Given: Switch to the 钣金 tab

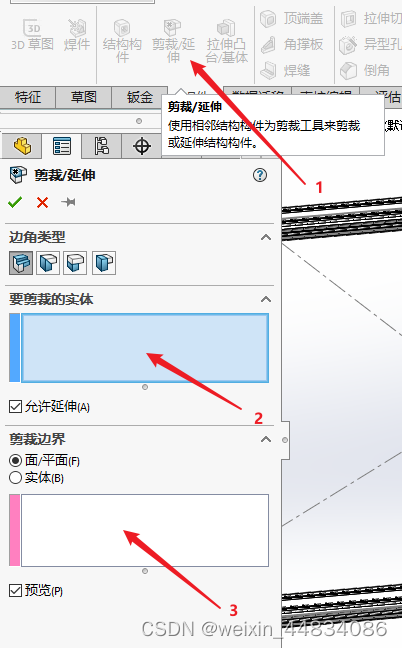Looking at the screenshot, I should [x=140, y=97].
